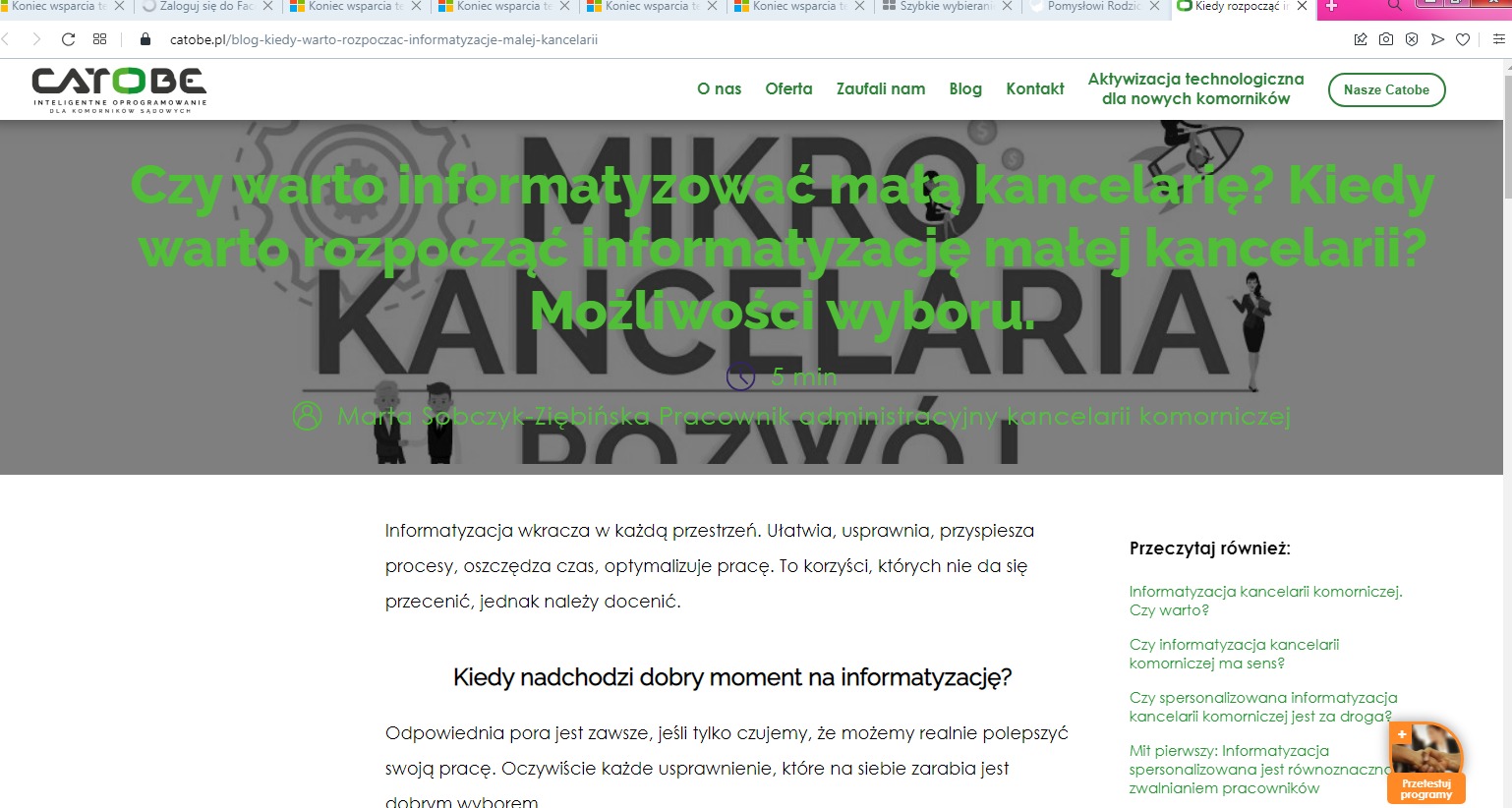This screenshot has height=808, width=1512.
Task: Expand the Przetestuj programy widget with the plus badge
Action: point(1400,734)
